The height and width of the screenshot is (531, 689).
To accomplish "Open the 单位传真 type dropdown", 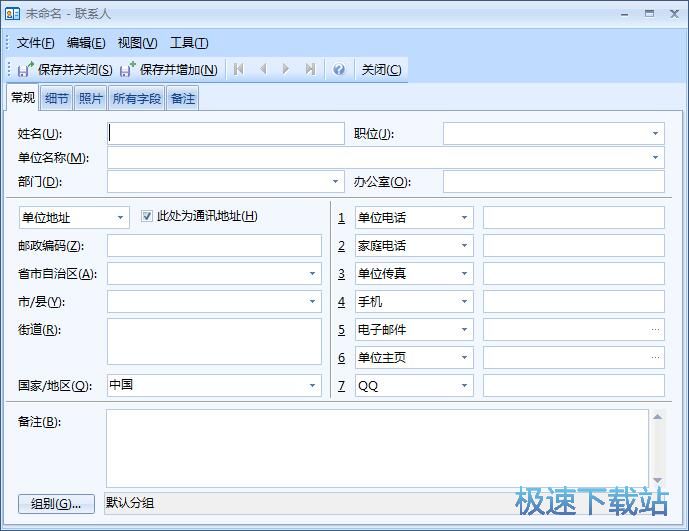I will click(464, 273).
